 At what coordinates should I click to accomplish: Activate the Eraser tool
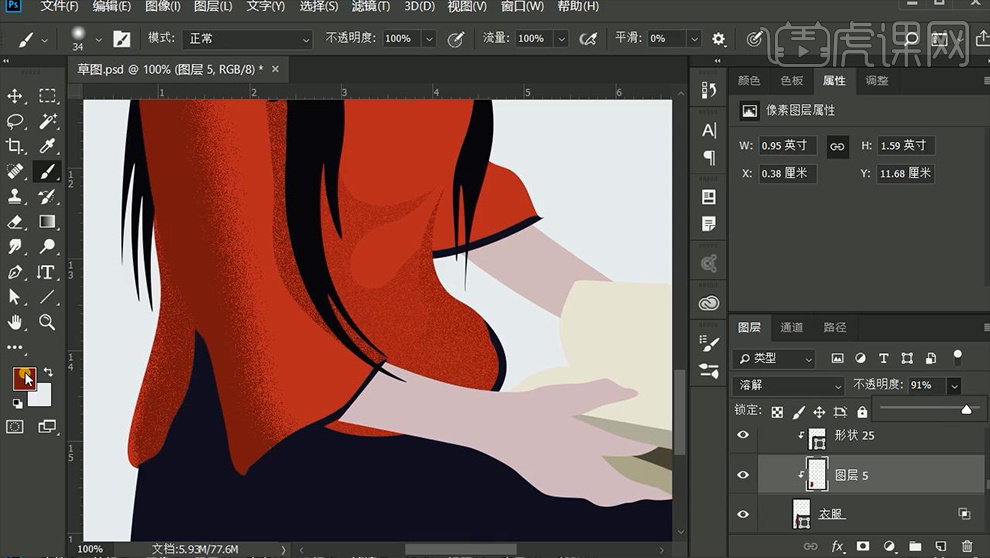[16, 221]
